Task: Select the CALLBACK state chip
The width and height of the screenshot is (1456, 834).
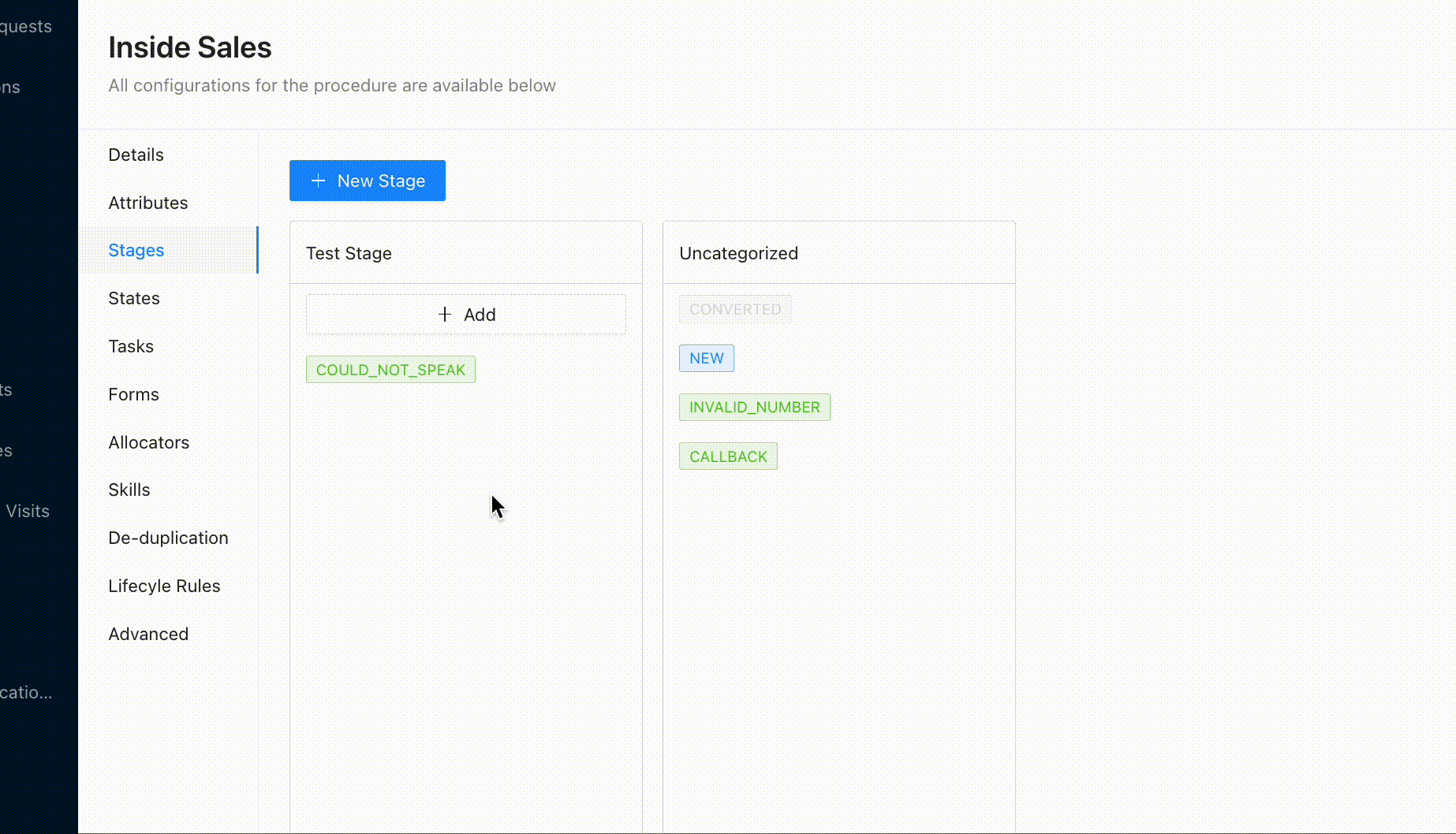Action: click(x=727, y=456)
